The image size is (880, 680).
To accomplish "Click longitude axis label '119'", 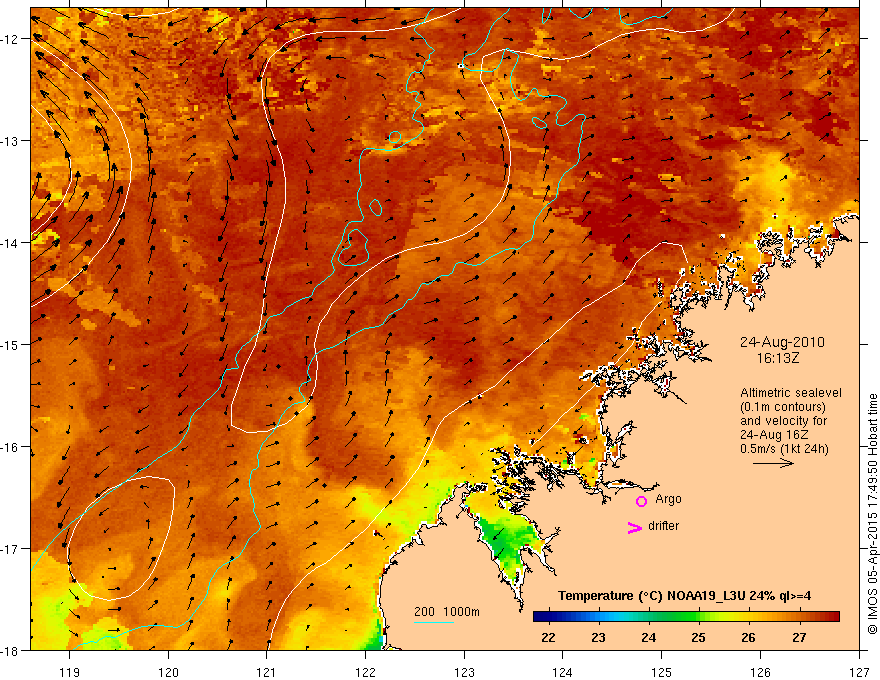I will (x=70, y=672).
